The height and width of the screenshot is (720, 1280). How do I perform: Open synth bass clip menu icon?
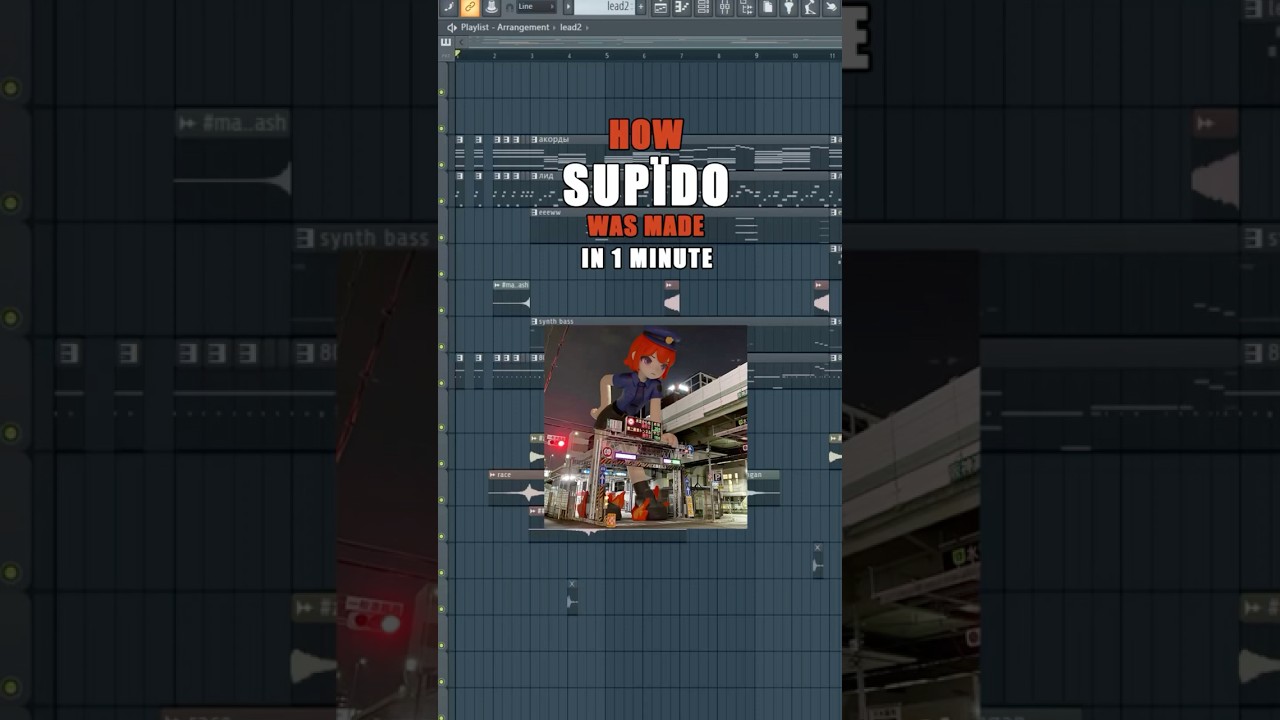point(535,321)
